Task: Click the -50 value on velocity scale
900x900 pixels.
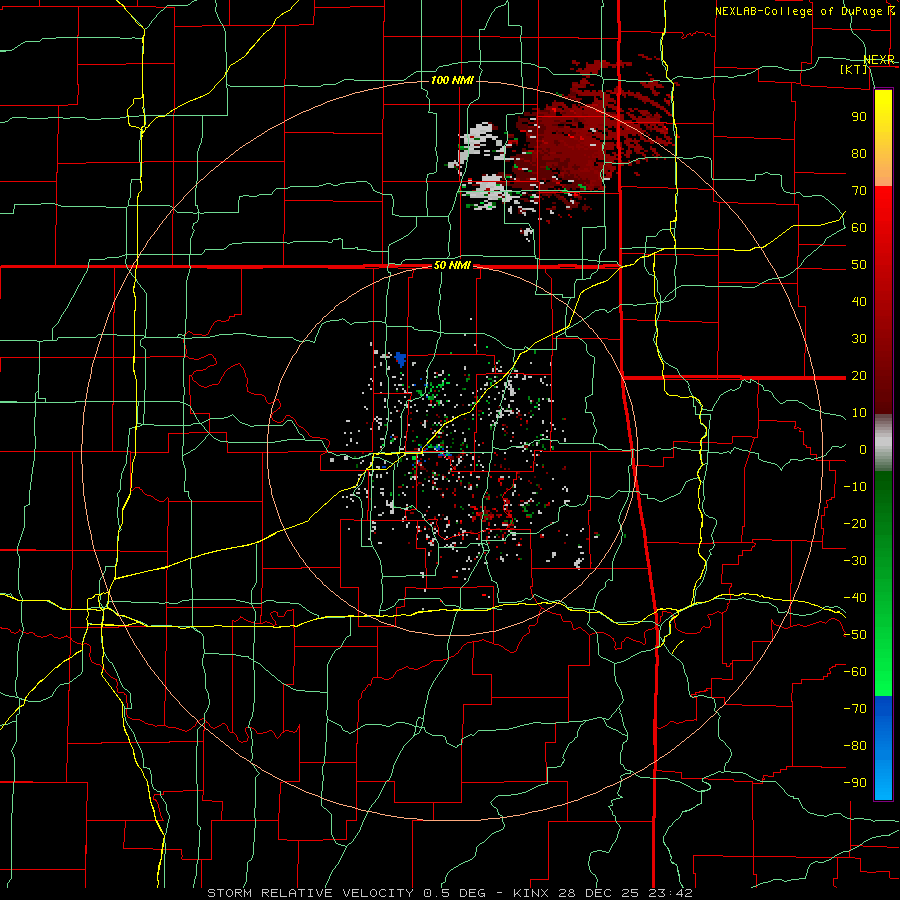Action: click(x=855, y=635)
